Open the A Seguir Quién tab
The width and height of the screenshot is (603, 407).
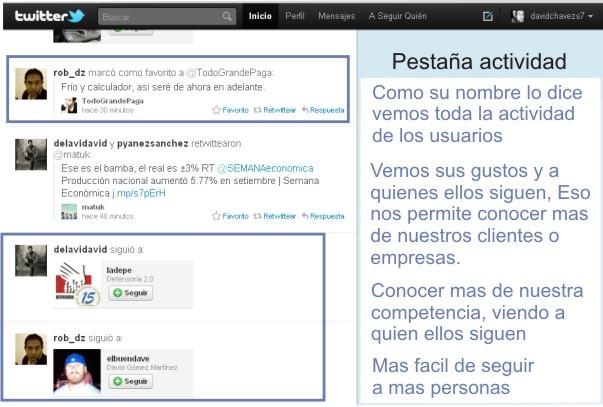click(398, 16)
